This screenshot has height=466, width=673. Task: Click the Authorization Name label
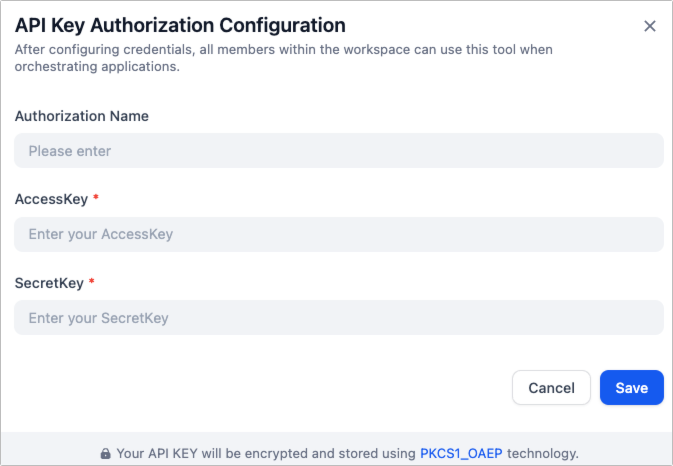(82, 116)
